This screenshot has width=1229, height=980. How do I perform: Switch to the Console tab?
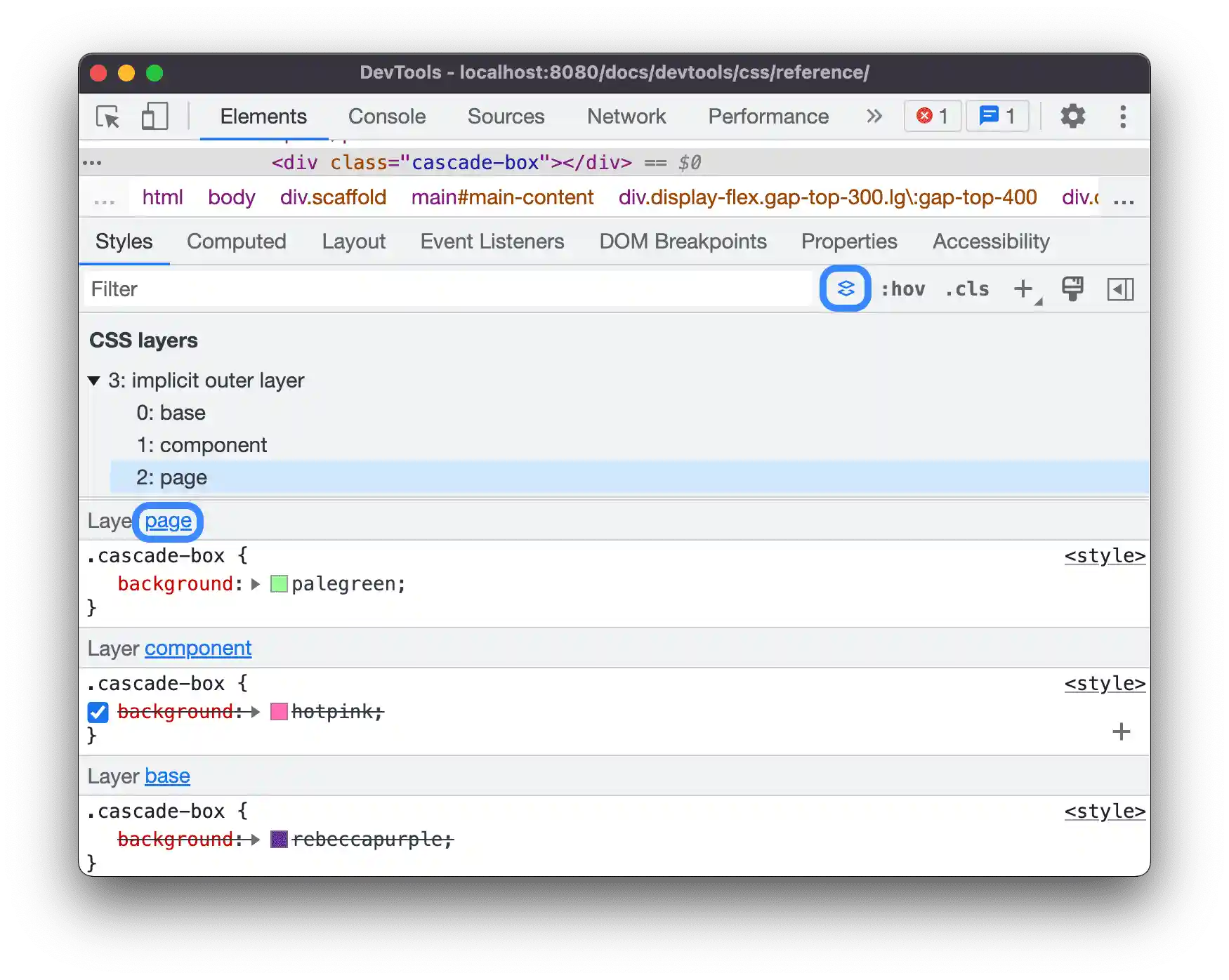point(387,117)
